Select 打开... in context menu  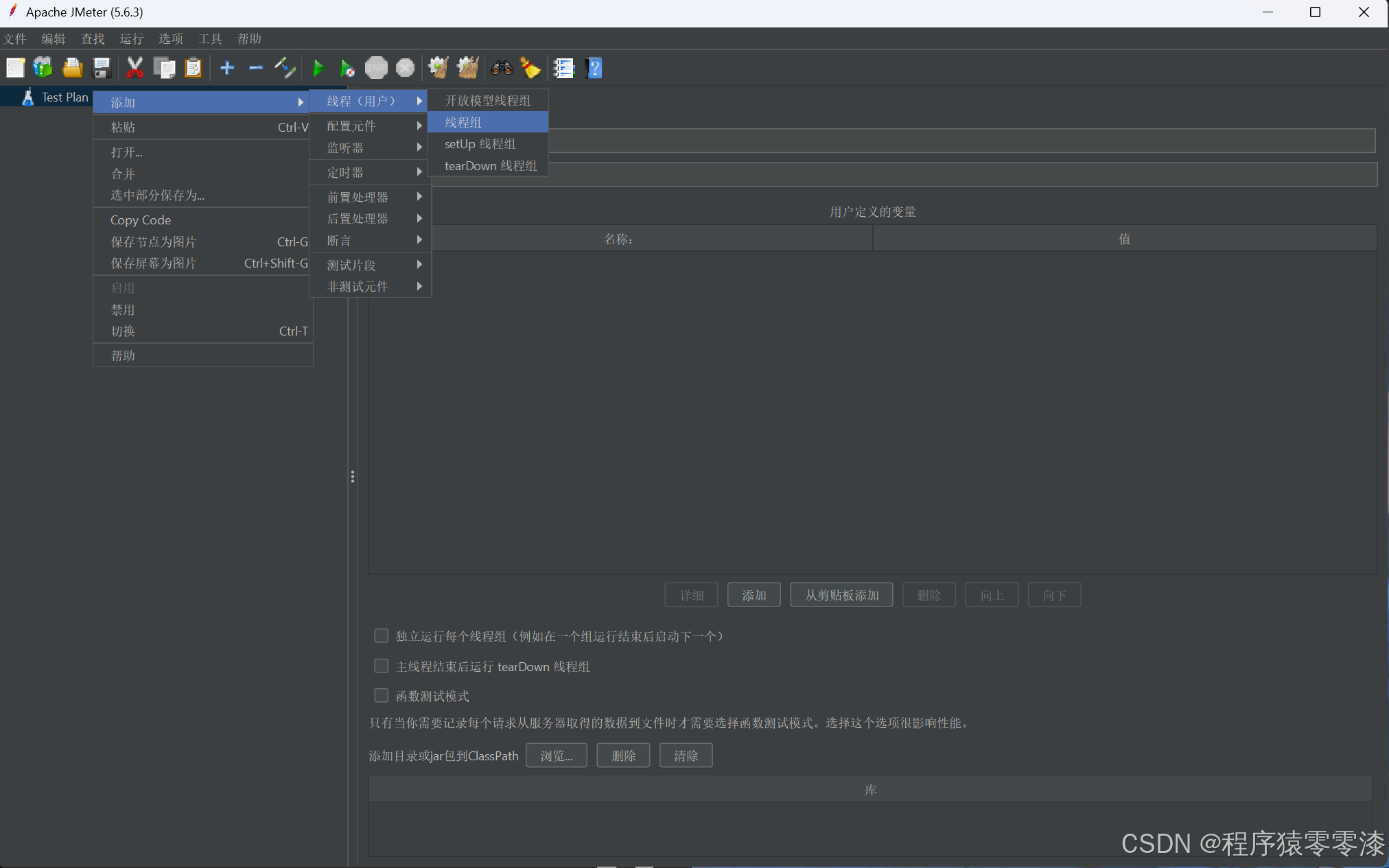click(x=202, y=152)
